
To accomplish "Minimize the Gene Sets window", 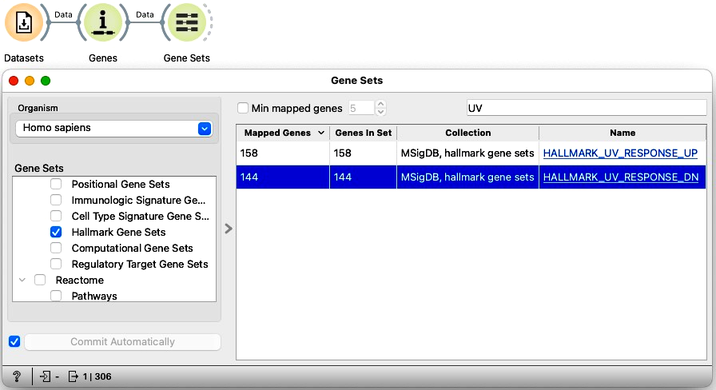I will pos(30,81).
